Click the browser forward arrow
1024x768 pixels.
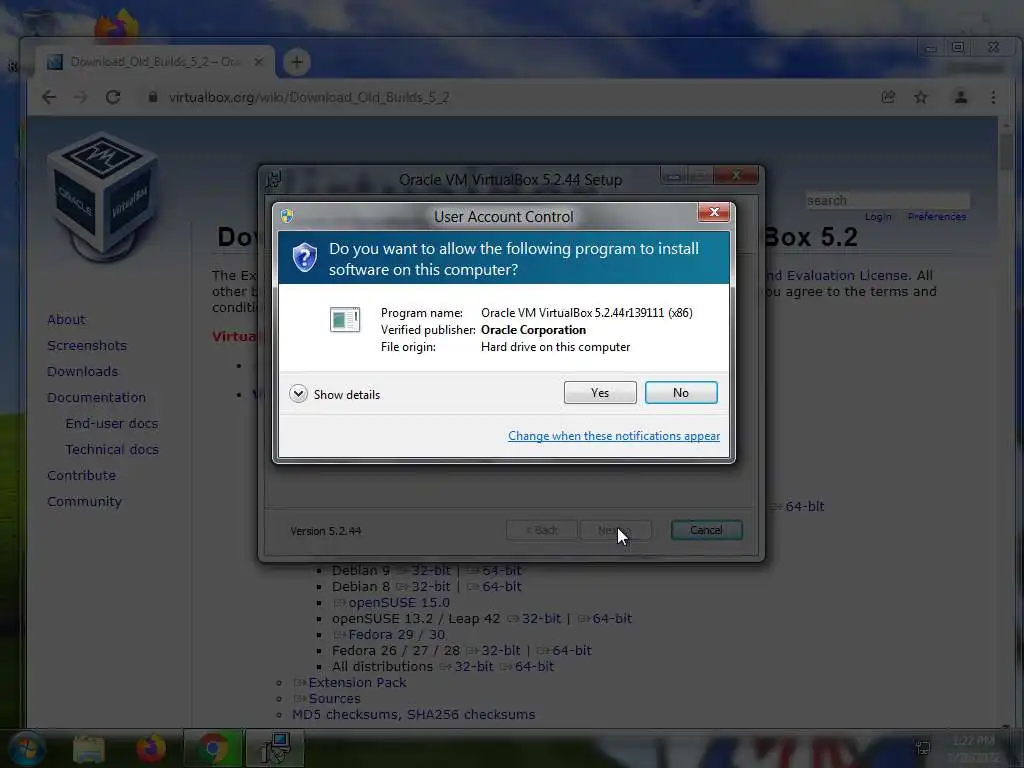[x=80, y=97]
